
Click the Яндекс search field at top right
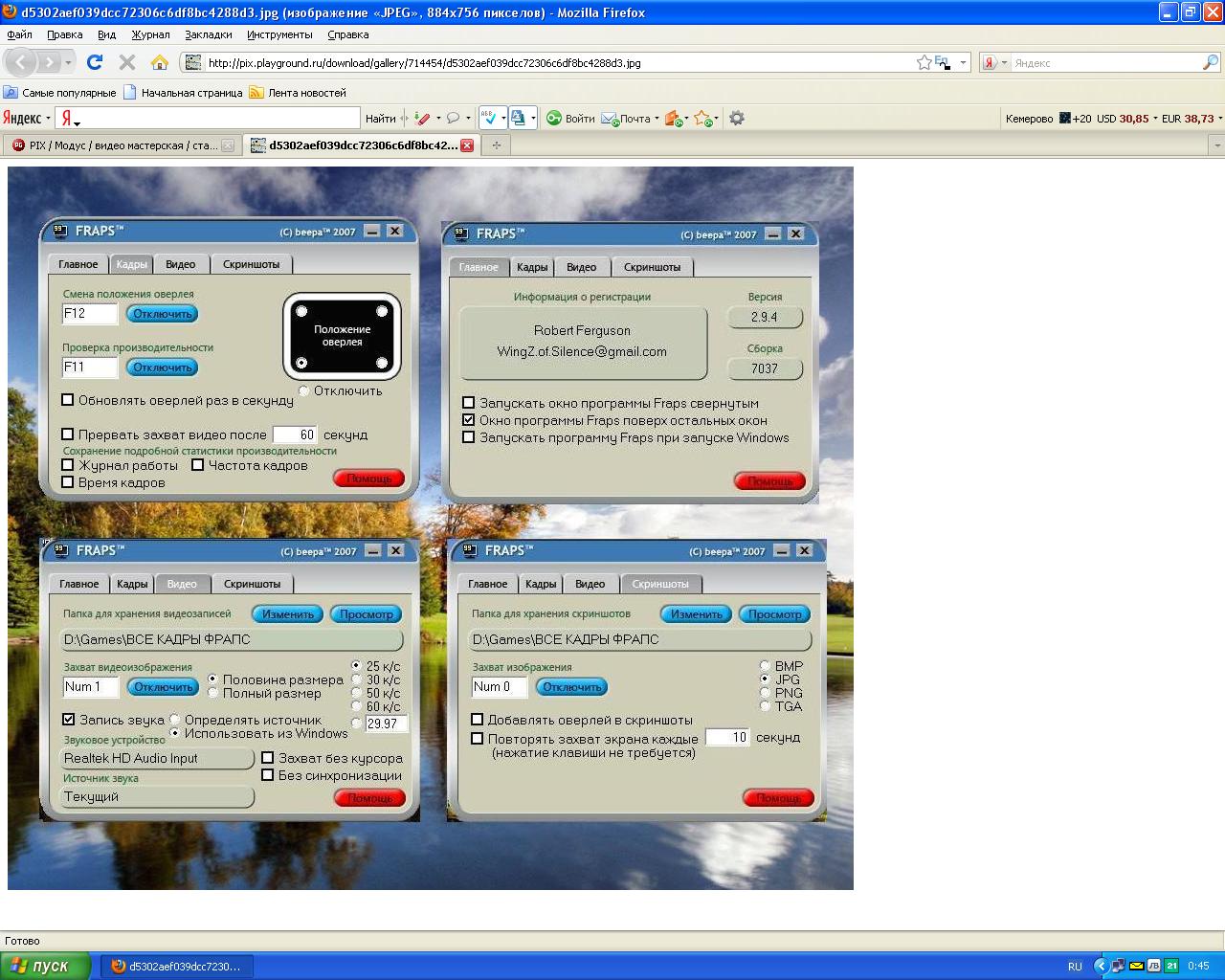click(1105, 62)
